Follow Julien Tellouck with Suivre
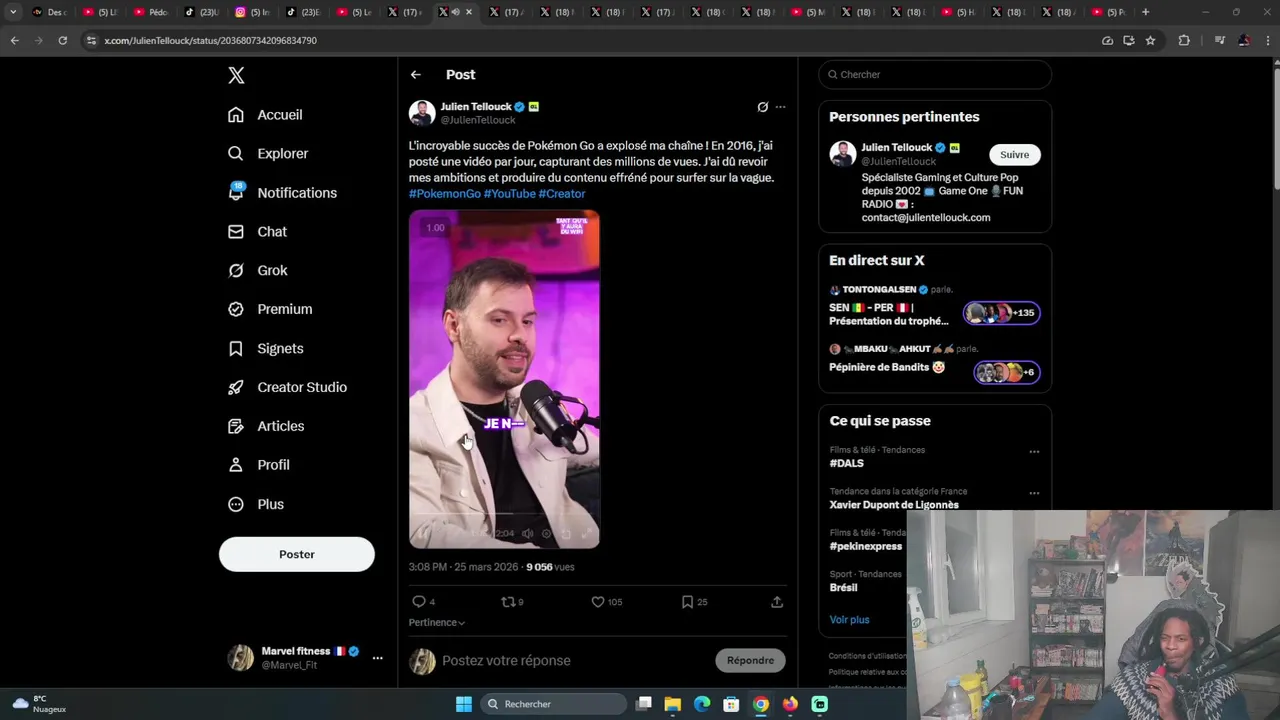This screenshot has width=1280, height=720. click(1015, 155)
